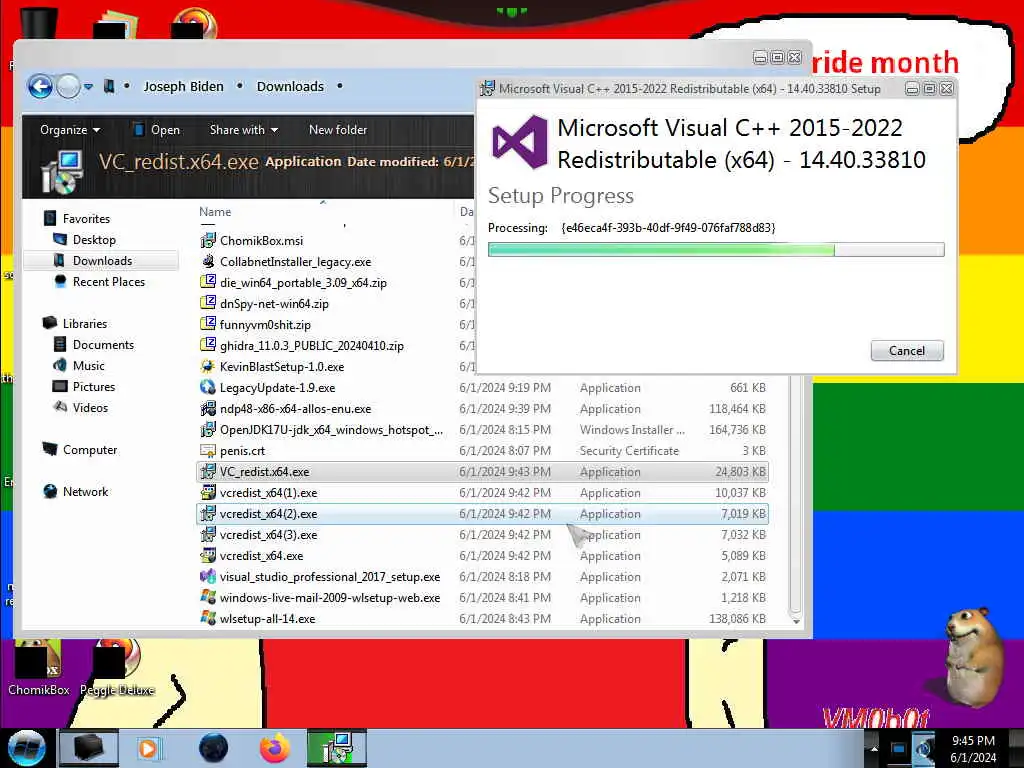Click the Visual Studio logo in the setup window
Screen dimensions: 1024x768
pyautogui.click(x=519, y=142)
